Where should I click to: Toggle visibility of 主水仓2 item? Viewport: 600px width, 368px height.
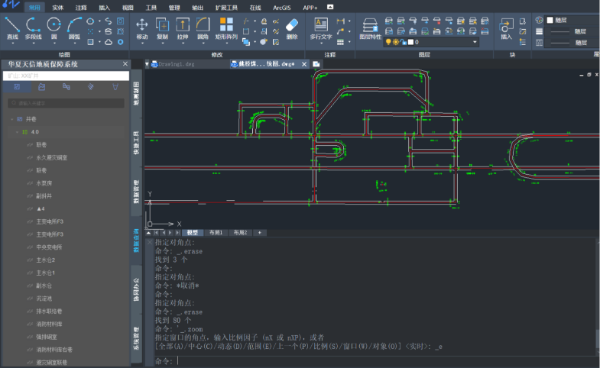click(30, 260)
